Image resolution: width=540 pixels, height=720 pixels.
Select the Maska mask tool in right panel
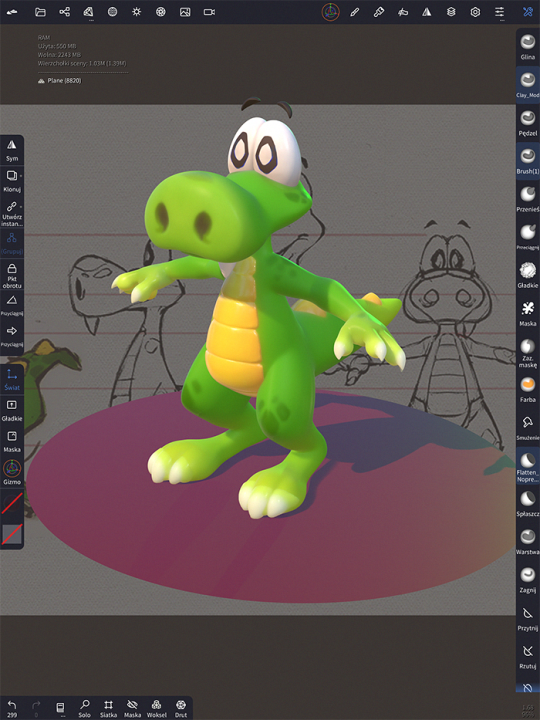pos(528,313)
